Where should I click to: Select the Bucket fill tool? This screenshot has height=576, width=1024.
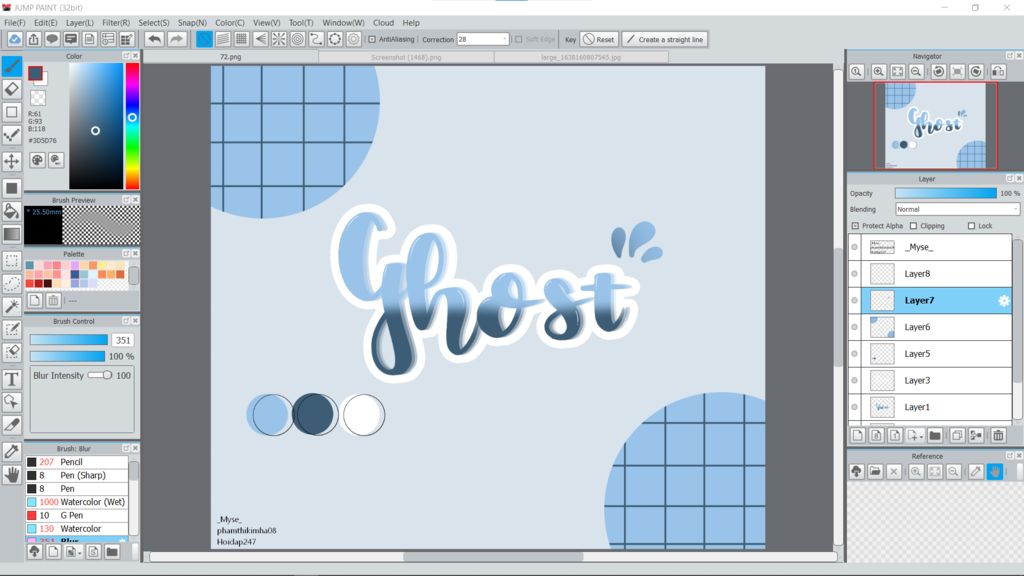click(x=12, y=211)
